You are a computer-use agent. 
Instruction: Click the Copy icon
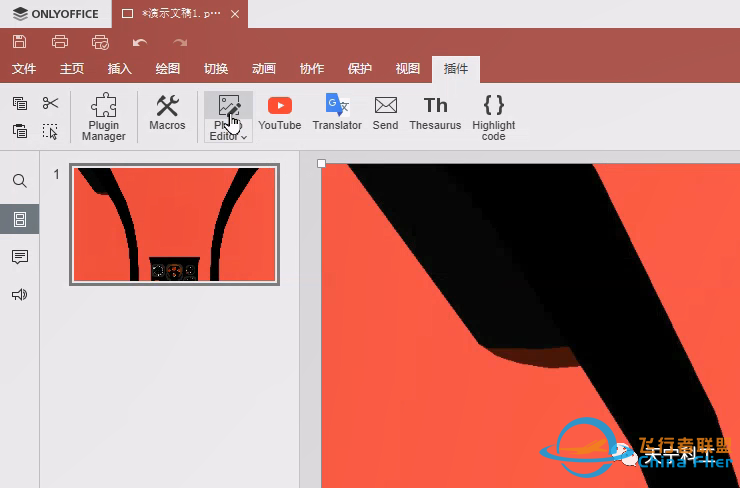click(20, 103)
